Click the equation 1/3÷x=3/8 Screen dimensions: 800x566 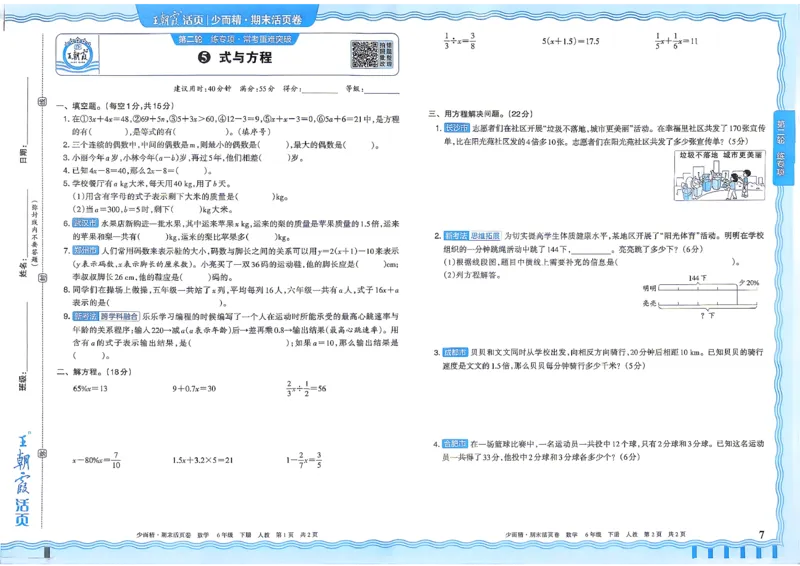(x=460, y=41)
